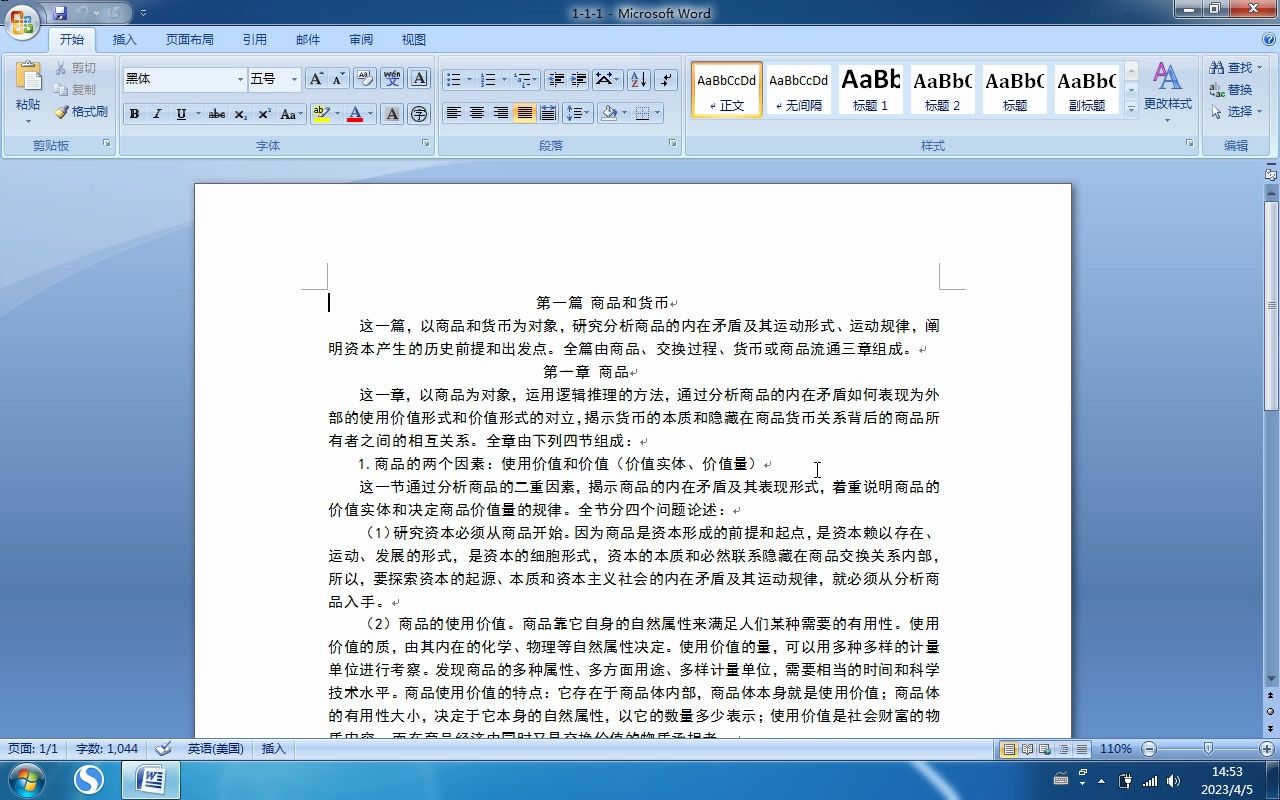Apply subscript formatting

pyautogui.click(x=241, y=114)
